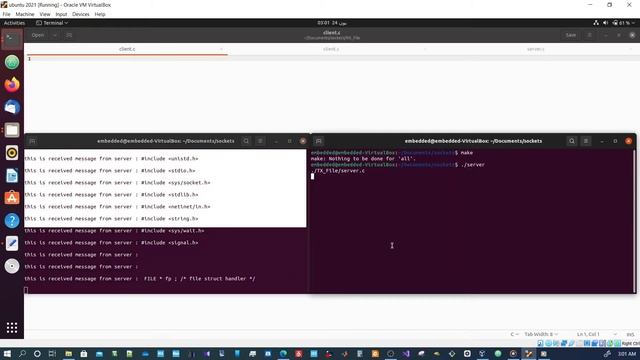Open LibreOffice Writer from the dock

tap(12, 176)
